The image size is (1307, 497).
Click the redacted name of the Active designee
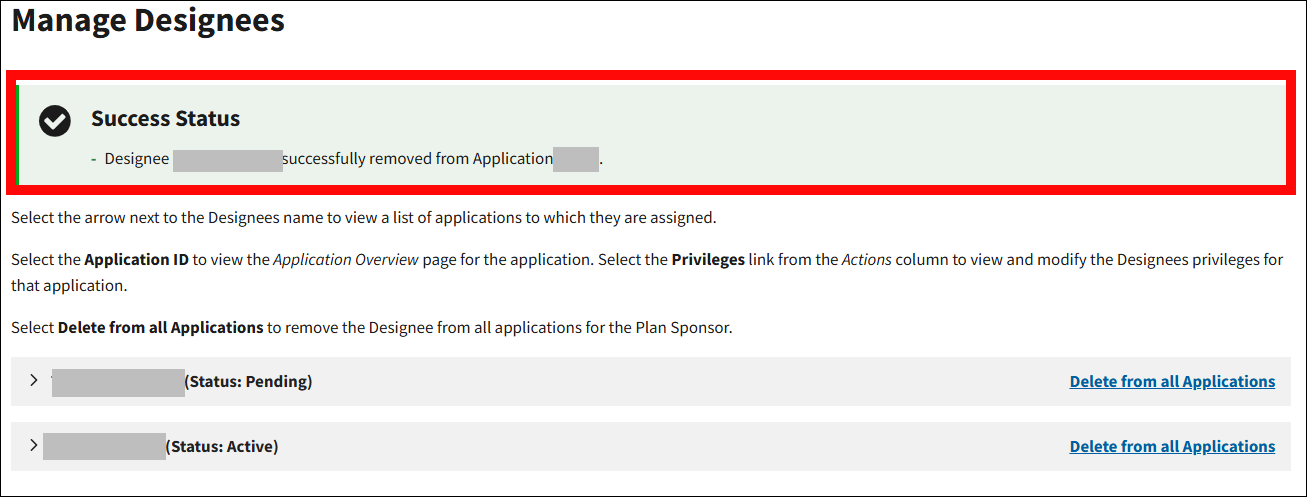click(104, 447)
